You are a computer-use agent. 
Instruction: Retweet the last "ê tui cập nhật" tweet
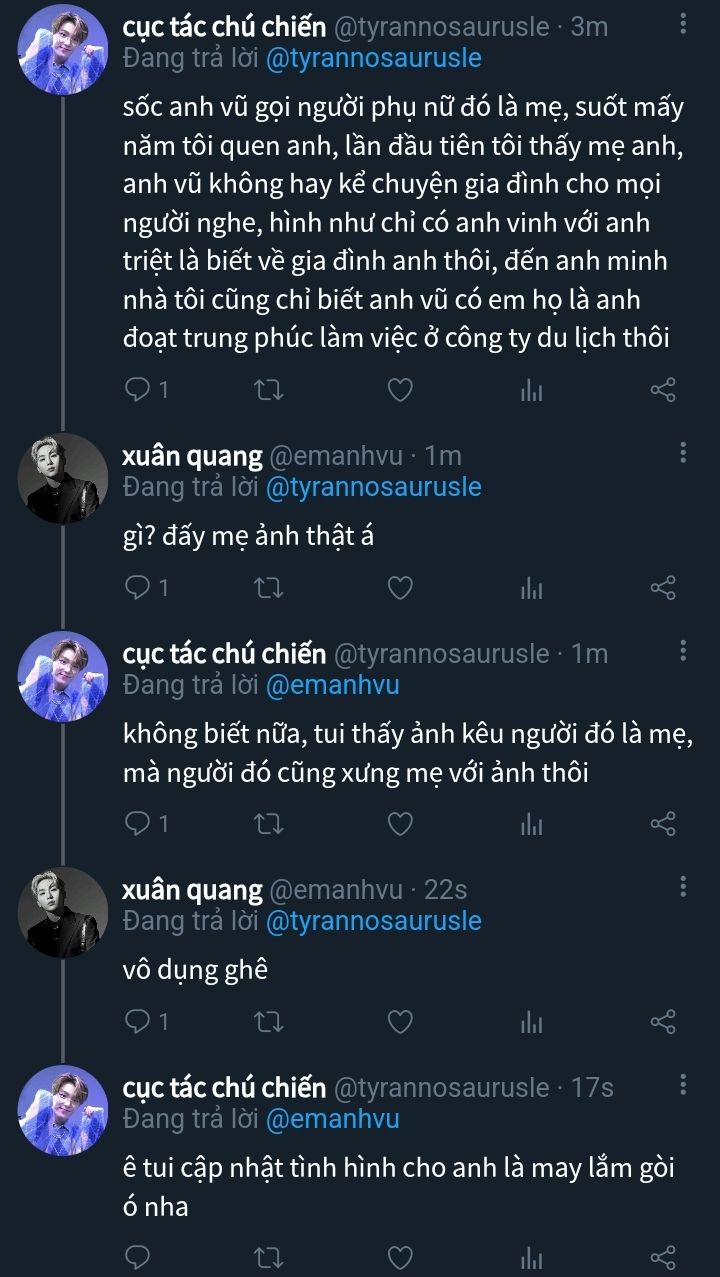point(269,1256)
